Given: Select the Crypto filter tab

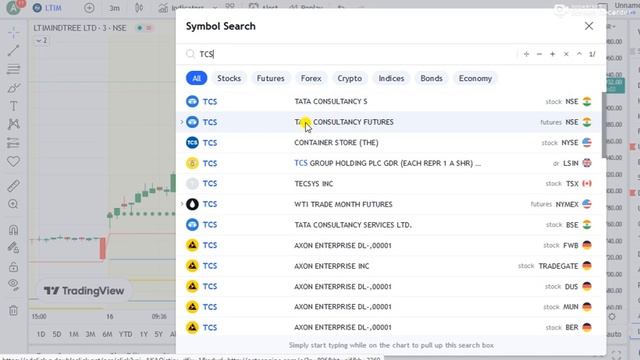Looking at the screenshot, I should click(x=349, y=78).
